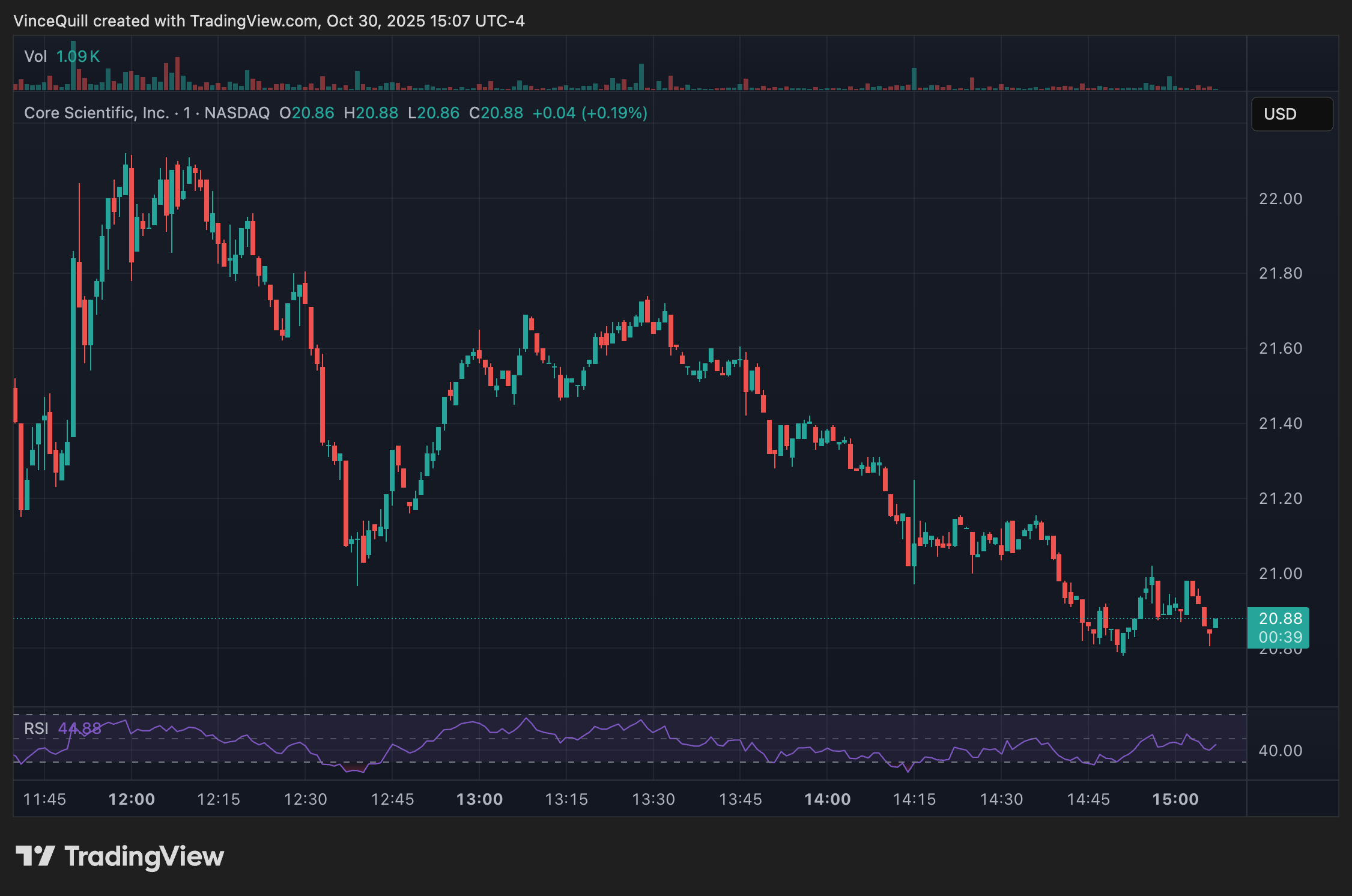This screenshot has height=896, width=1352.
Task: Click the +0.04 (+0.19%) change value
Action: [589, 113]
